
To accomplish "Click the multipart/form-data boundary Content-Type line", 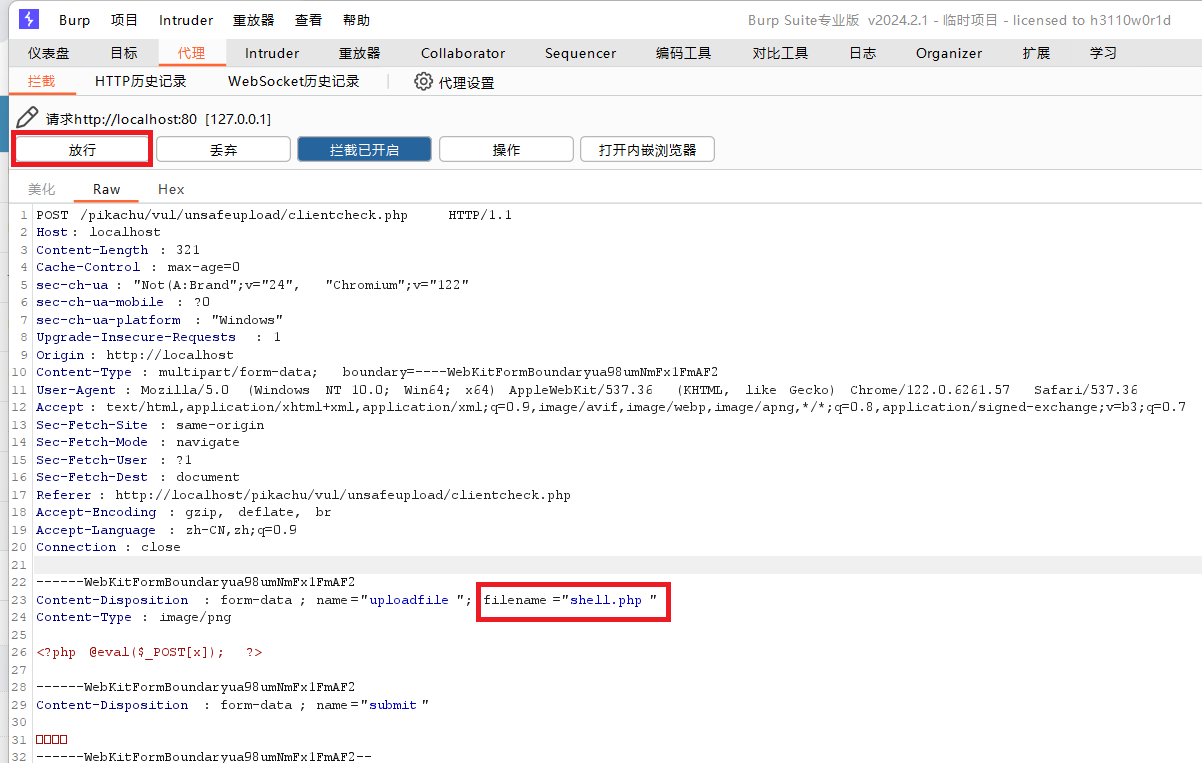I will pyautogui.click(x=377, y=372).
